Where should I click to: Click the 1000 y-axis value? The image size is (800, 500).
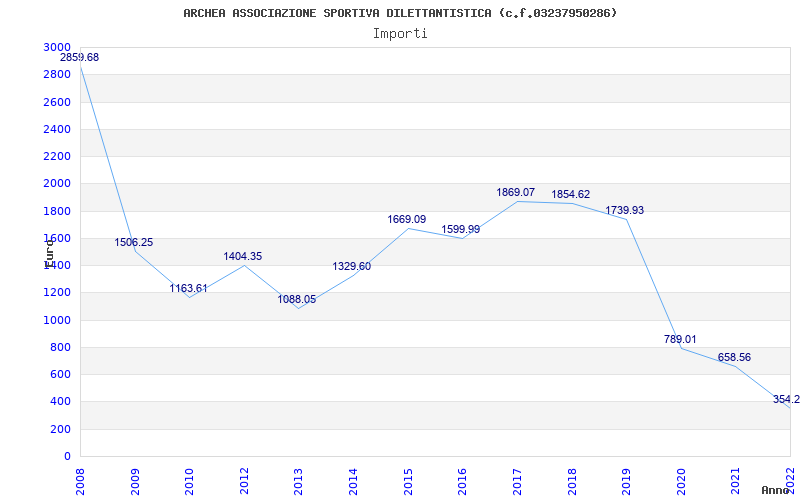point(57,320)
